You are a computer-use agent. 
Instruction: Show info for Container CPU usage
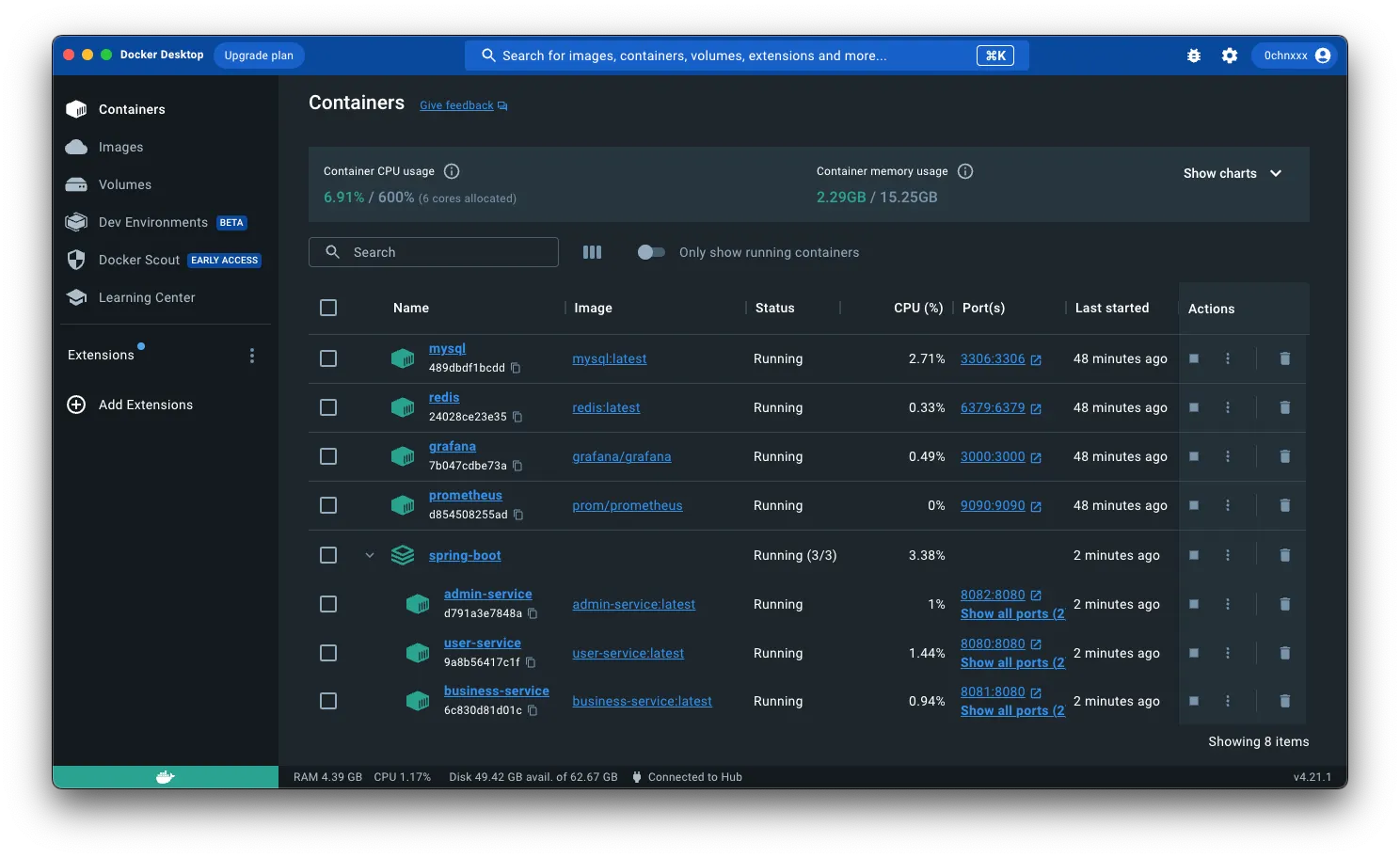[452, 171]
